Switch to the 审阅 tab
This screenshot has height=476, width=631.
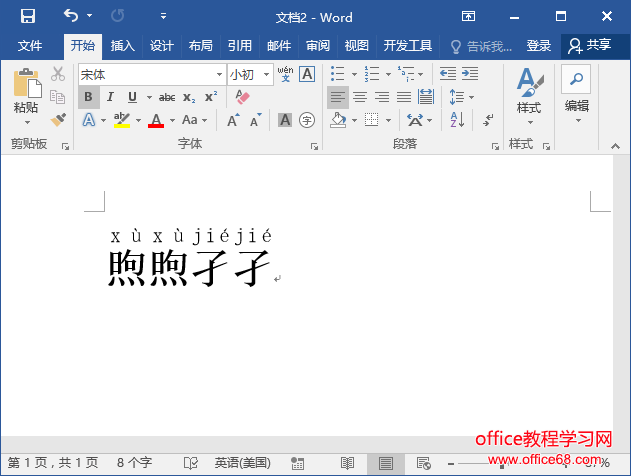click(318, 45)
